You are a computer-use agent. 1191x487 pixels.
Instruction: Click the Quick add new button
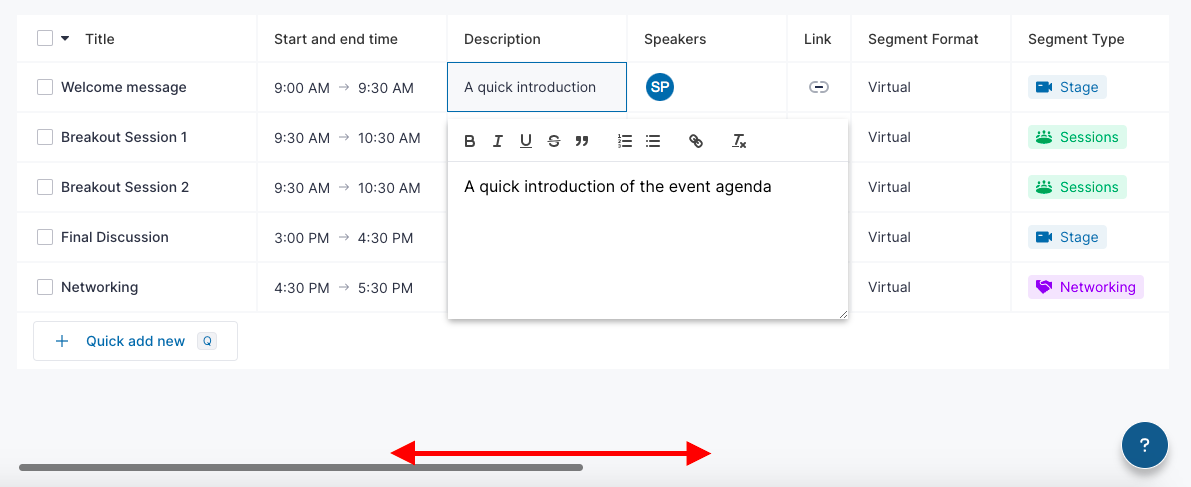[135, 341]
